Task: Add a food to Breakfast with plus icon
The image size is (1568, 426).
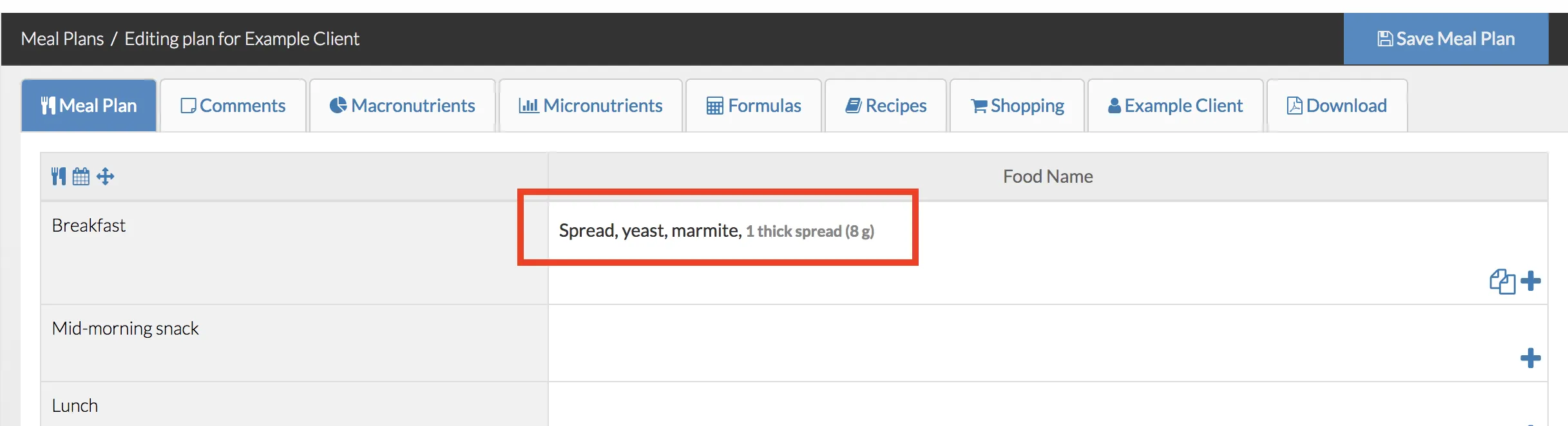Action: [1531, 281]
